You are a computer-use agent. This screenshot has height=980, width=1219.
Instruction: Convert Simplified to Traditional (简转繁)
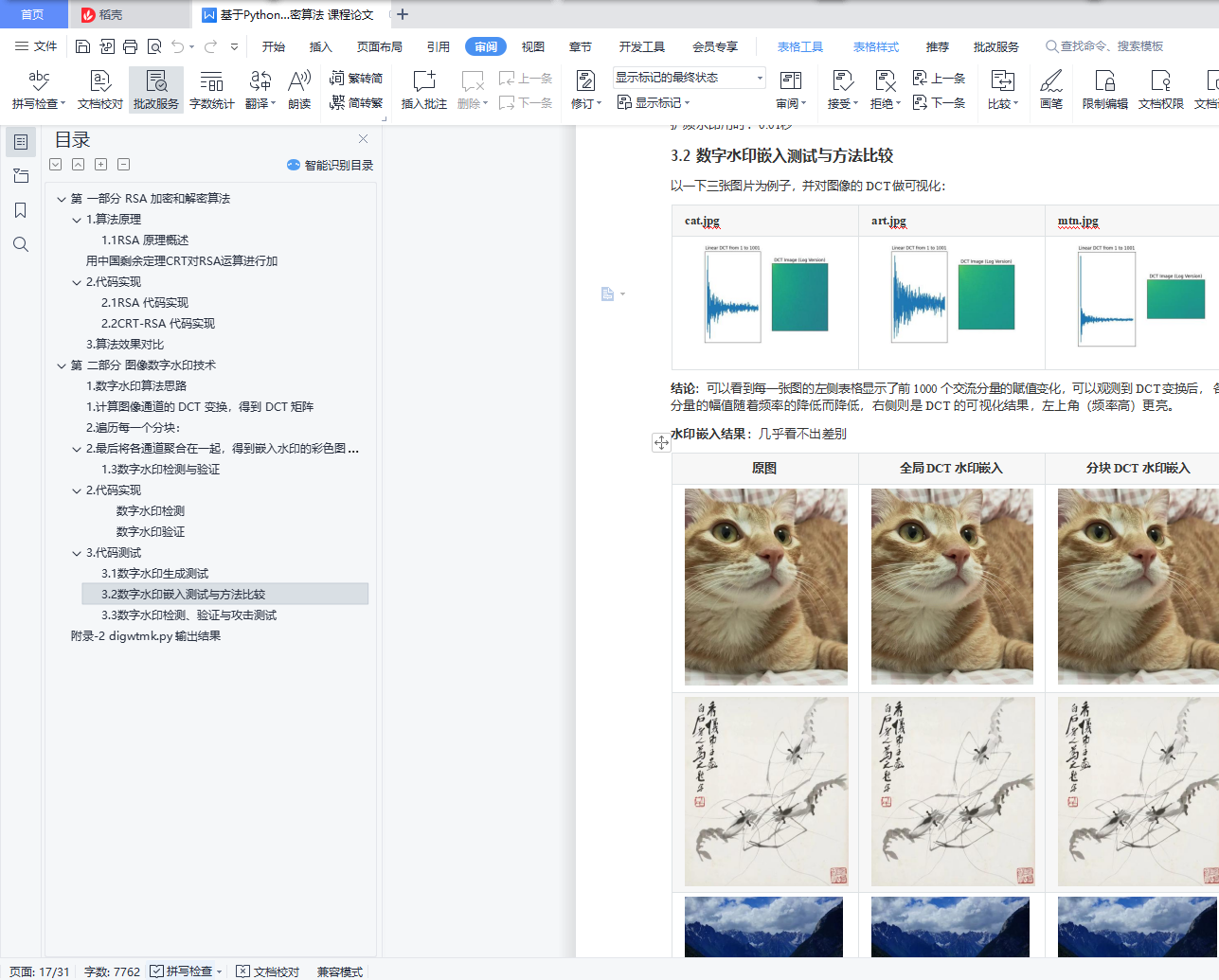pyautogui.click(x=356, y=102)
